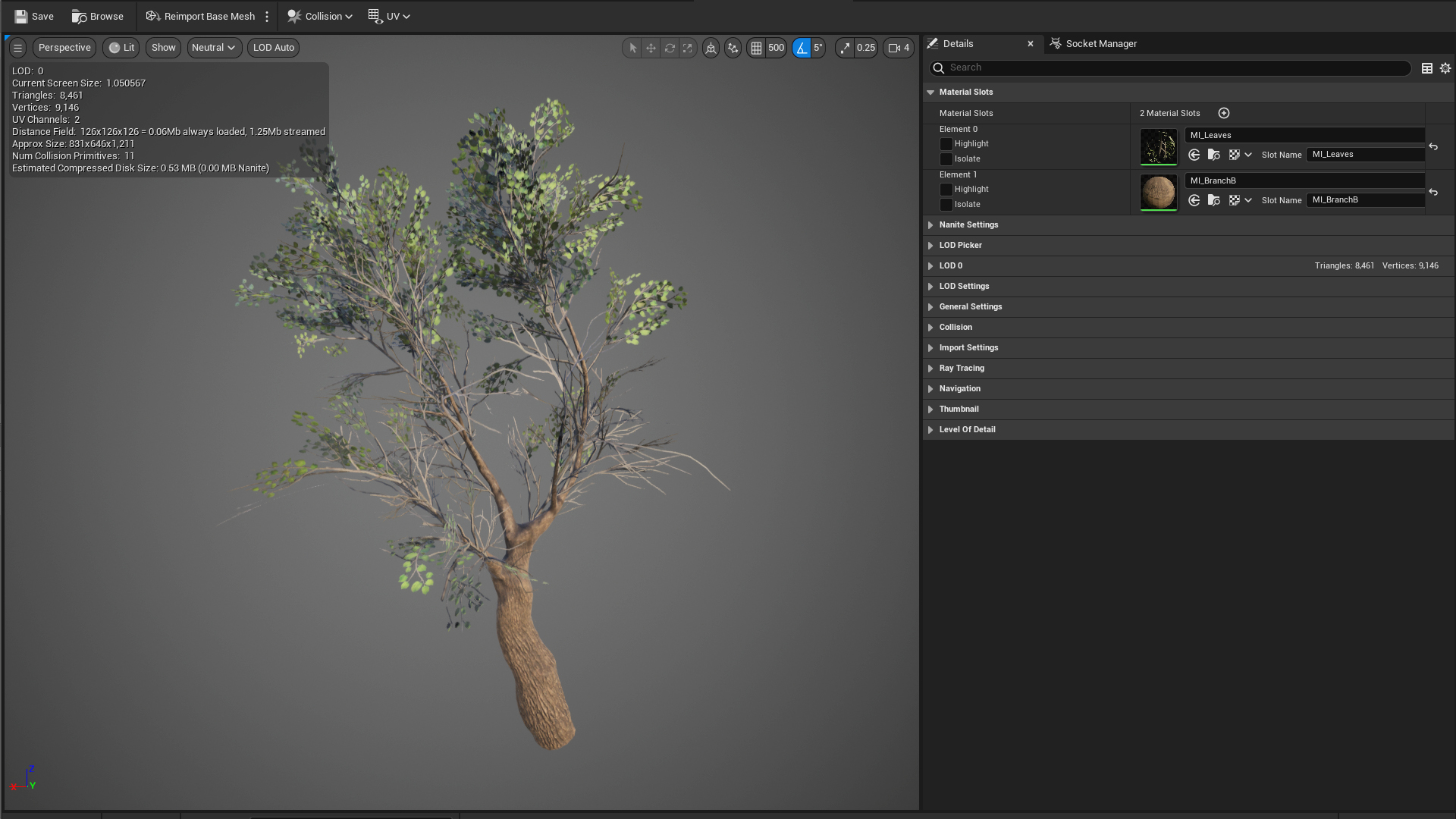Check the Isolate checkbox for Element 1
The height and width of the screenshot is (819, 1456).
(946, 204)
